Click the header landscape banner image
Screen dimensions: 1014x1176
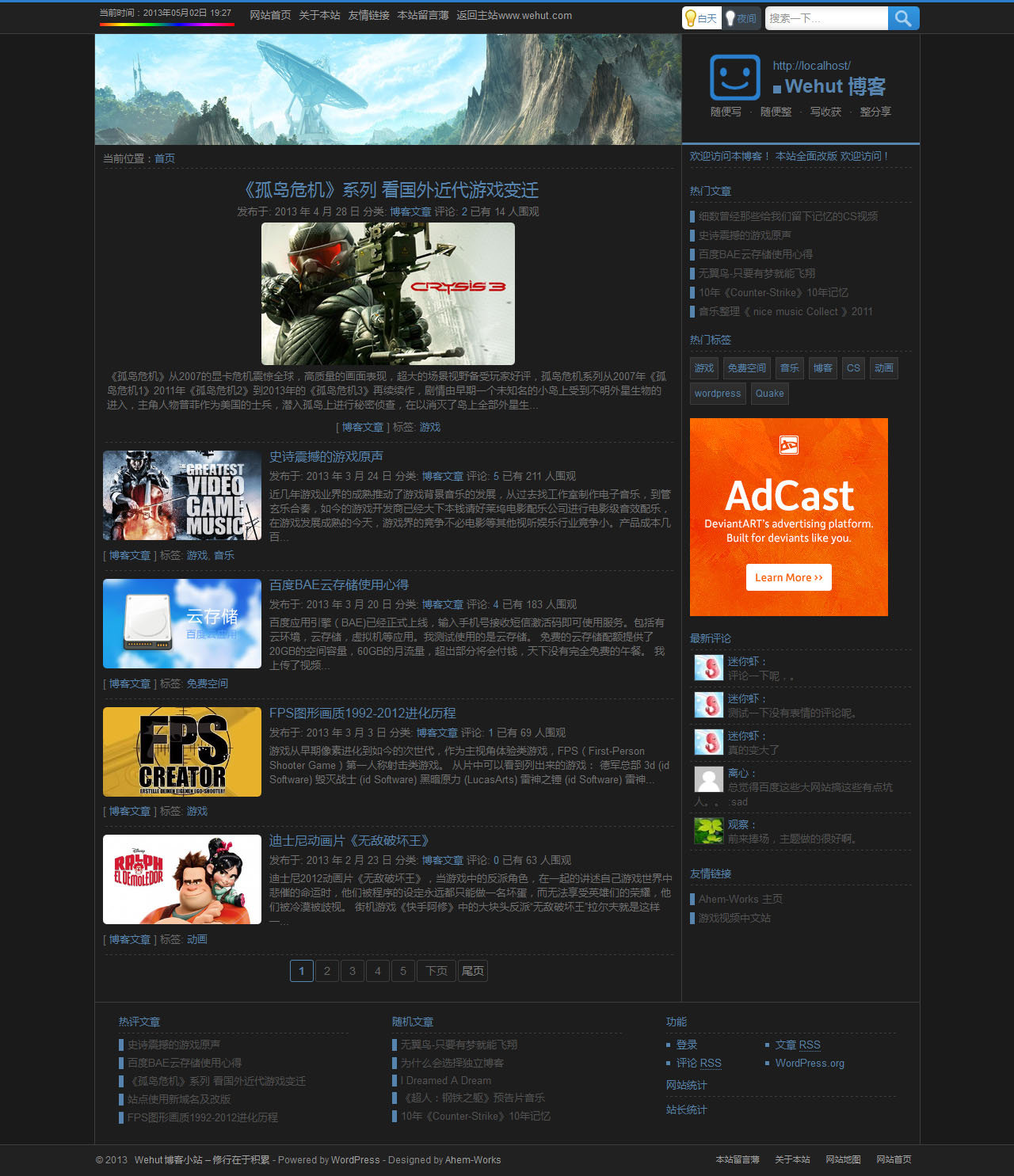coord(388,89)
